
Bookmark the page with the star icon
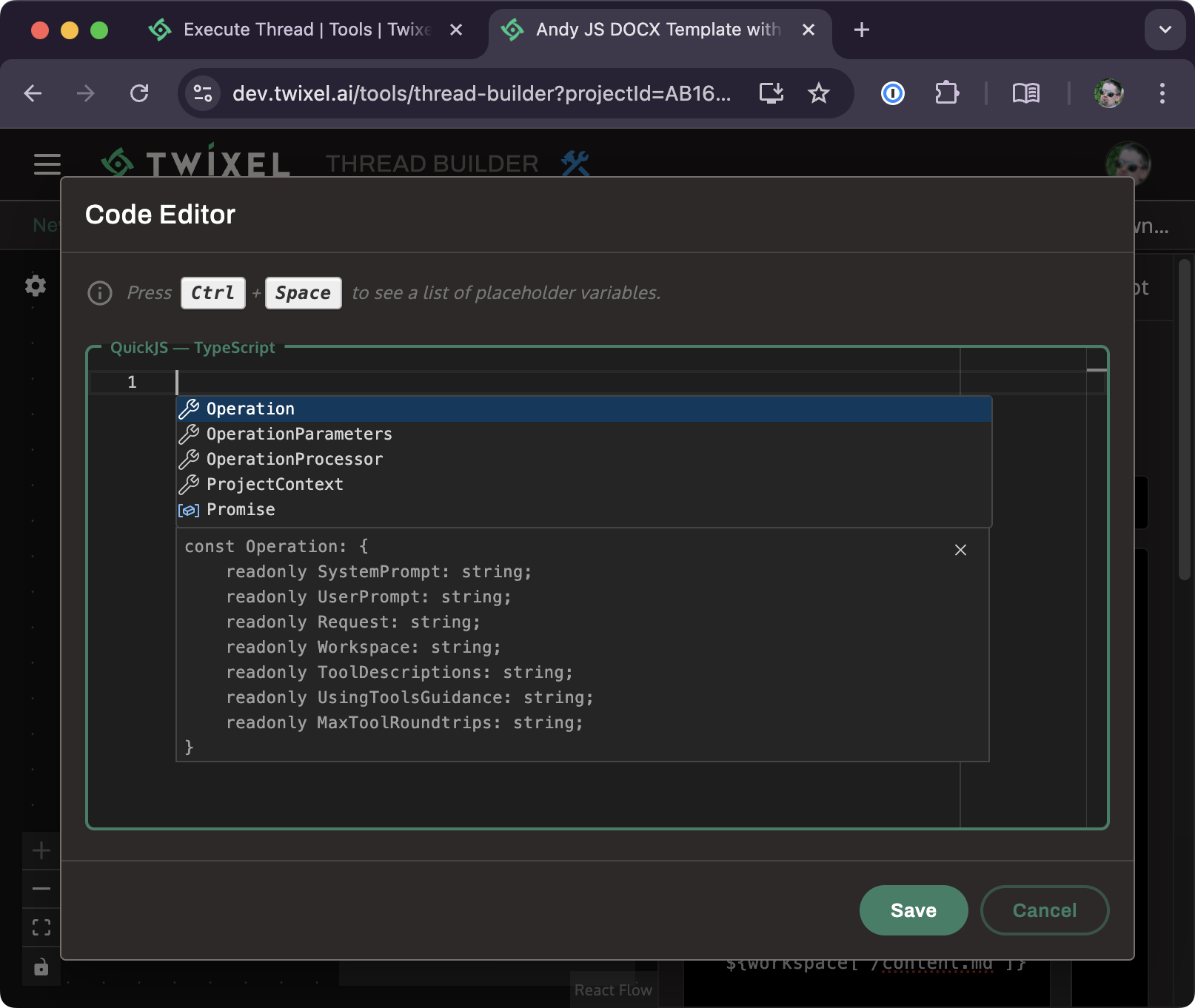pos(818,93)
